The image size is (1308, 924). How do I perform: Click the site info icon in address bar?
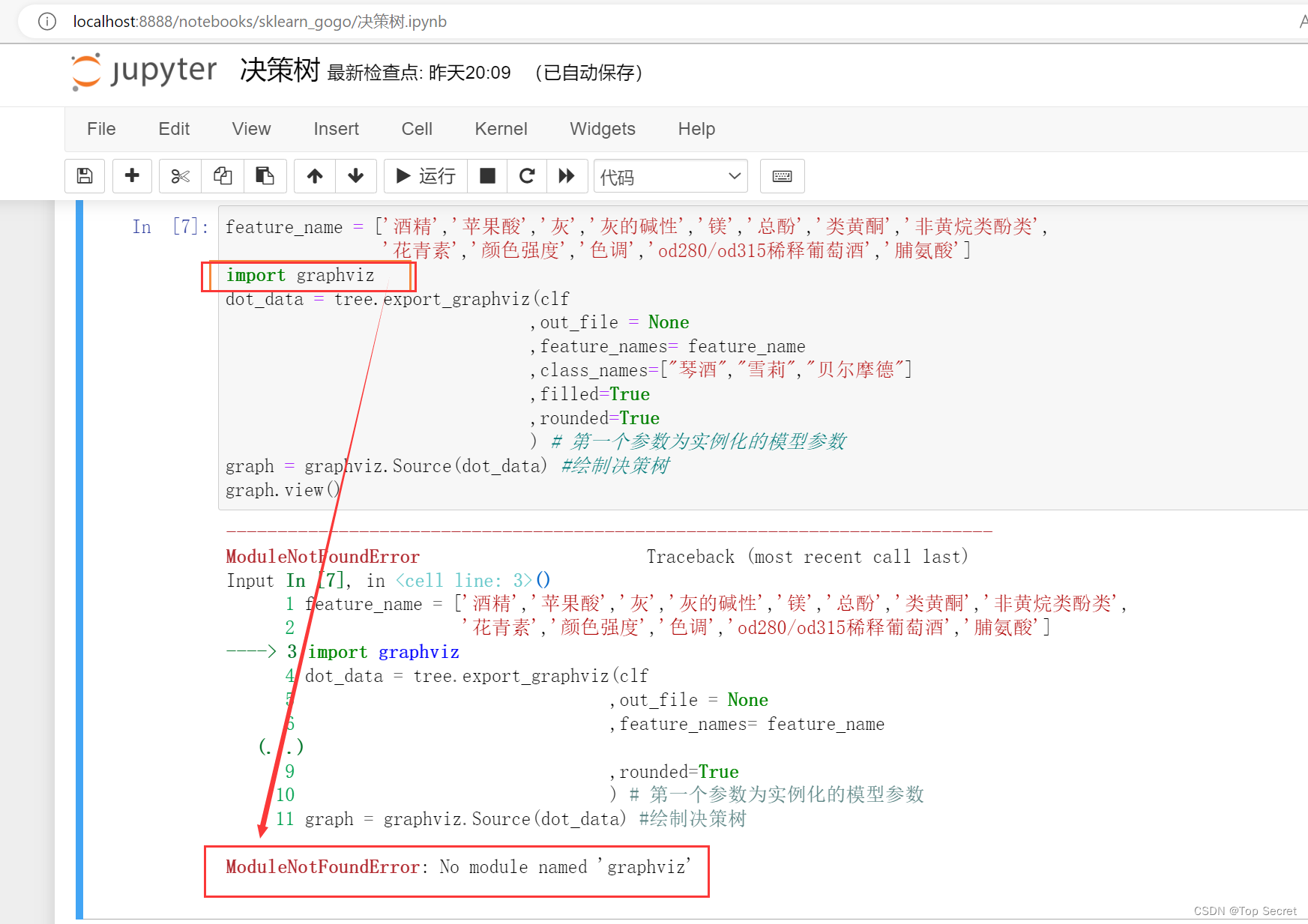coord(47,22)
